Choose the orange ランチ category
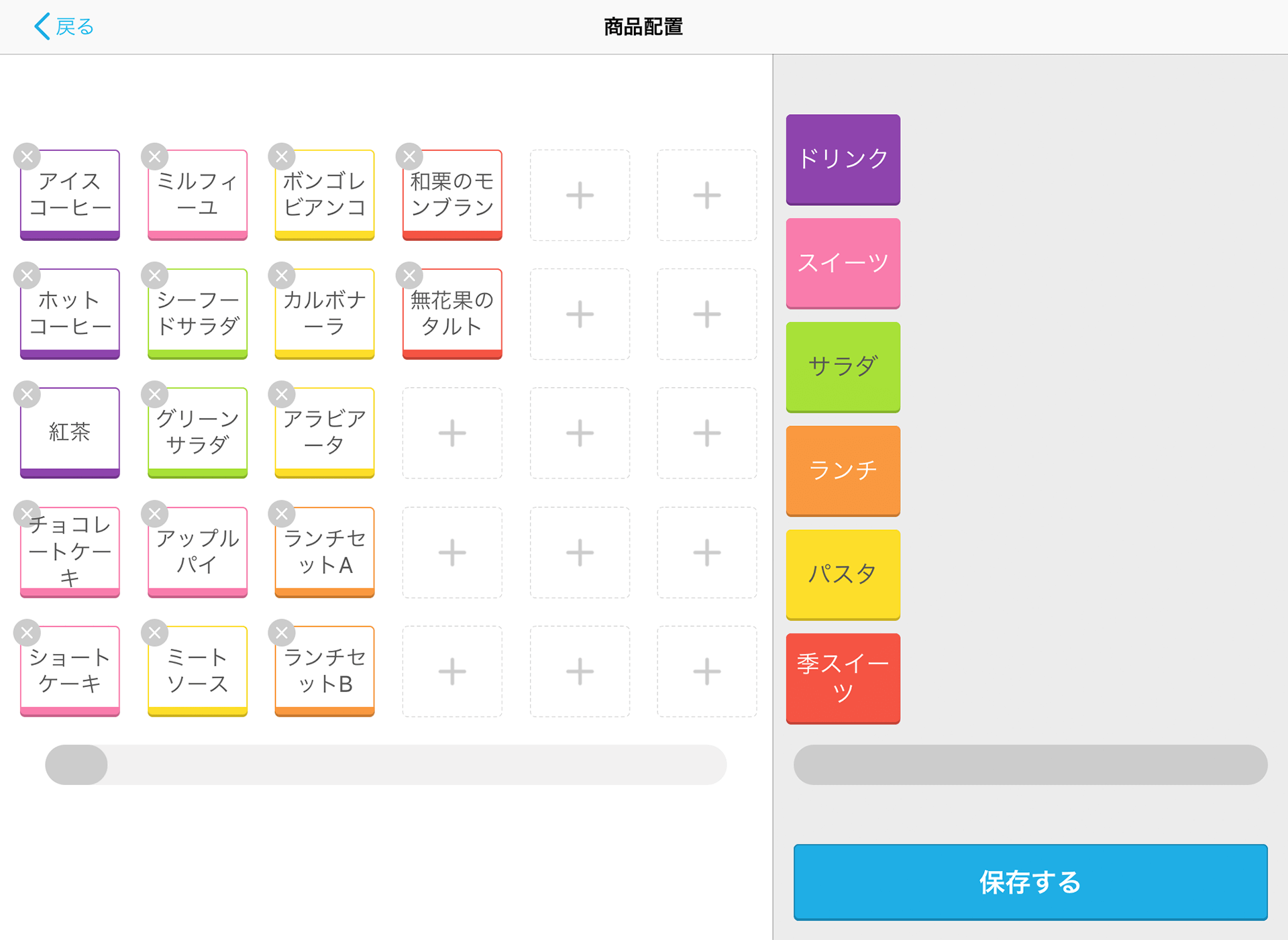 coord(843,471)
